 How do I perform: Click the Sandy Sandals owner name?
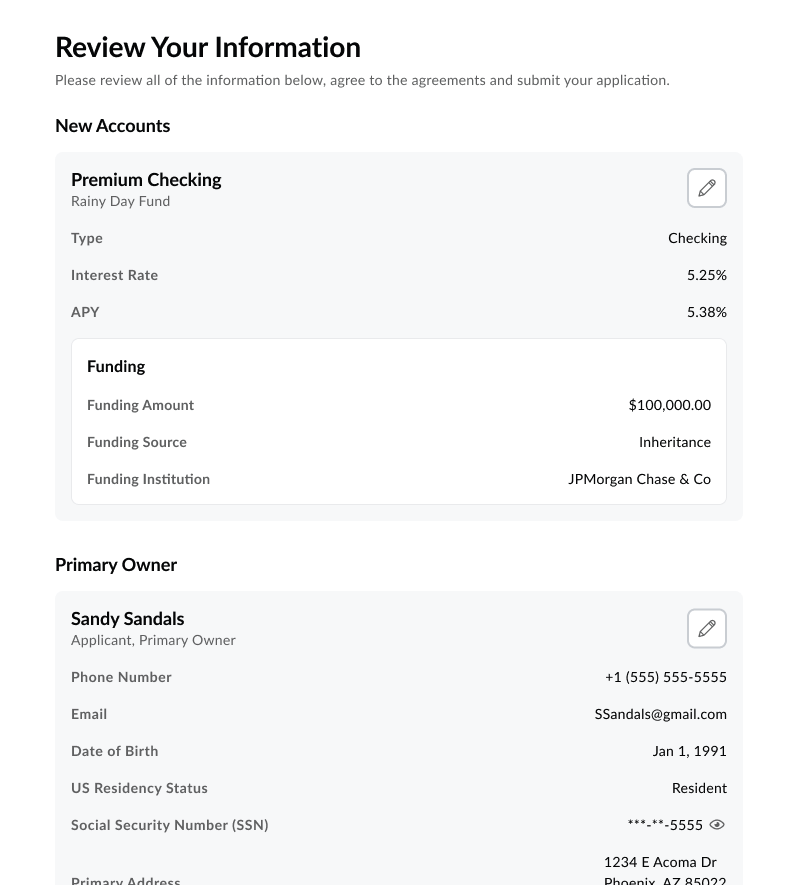point(127,619)
